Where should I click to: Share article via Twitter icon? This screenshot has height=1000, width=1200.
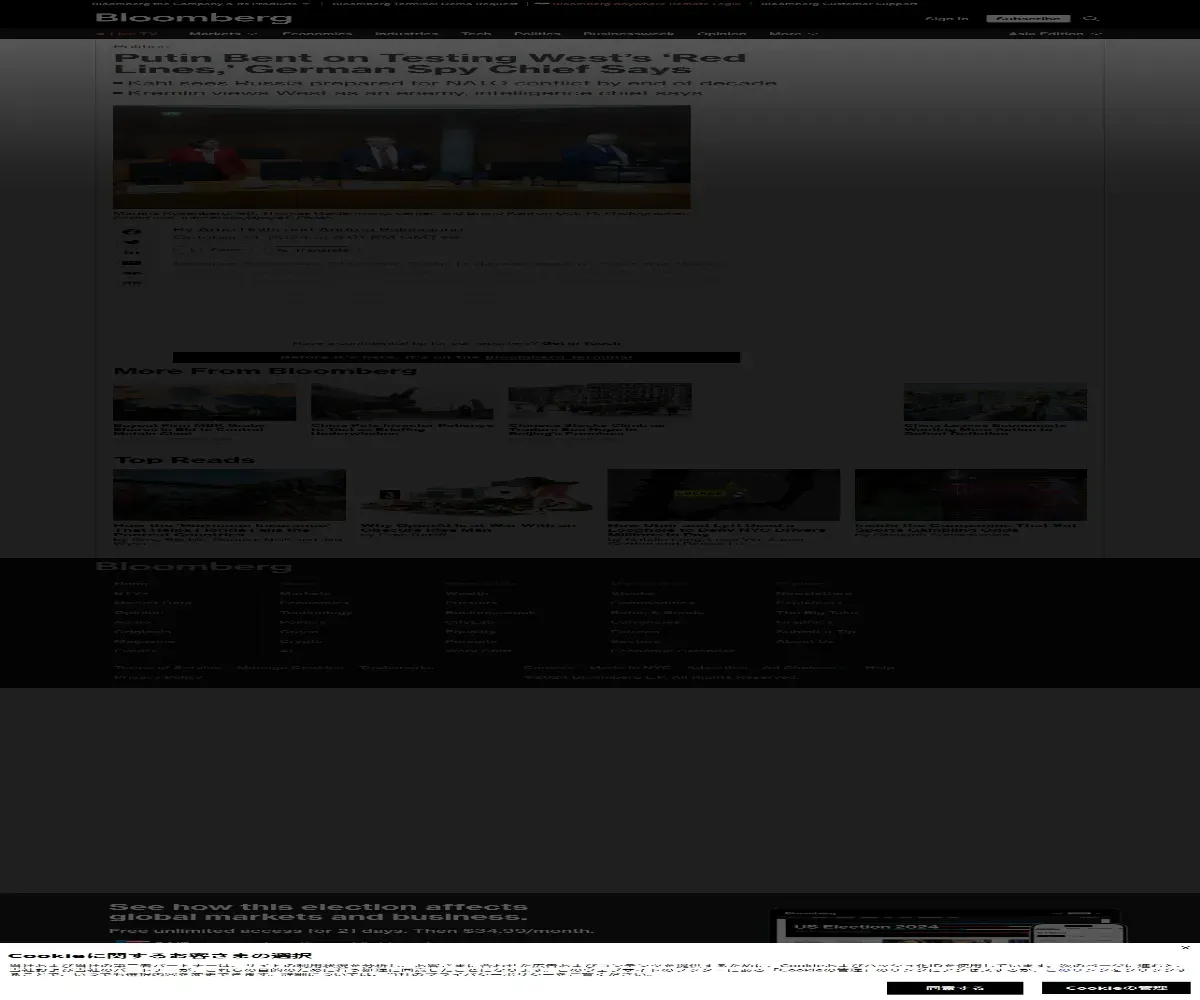(x=132, y=242)
